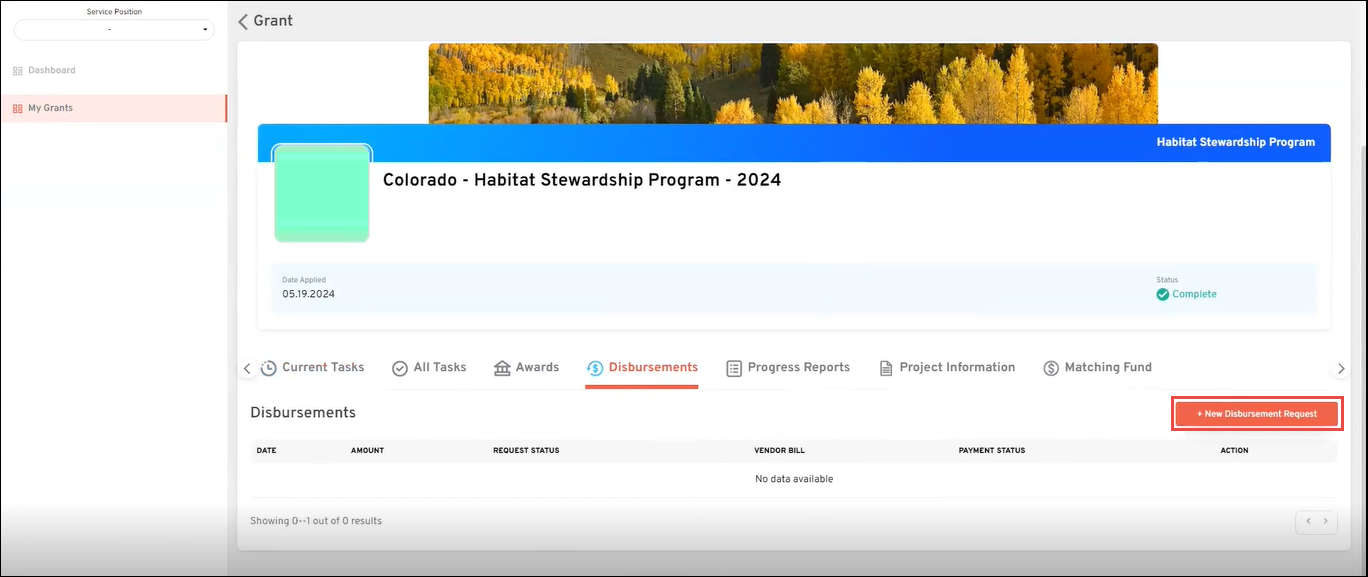The height and width of the screenshot is (577, 1368).
Task: Click the My Grants sidebar icon
Action: 18,108
